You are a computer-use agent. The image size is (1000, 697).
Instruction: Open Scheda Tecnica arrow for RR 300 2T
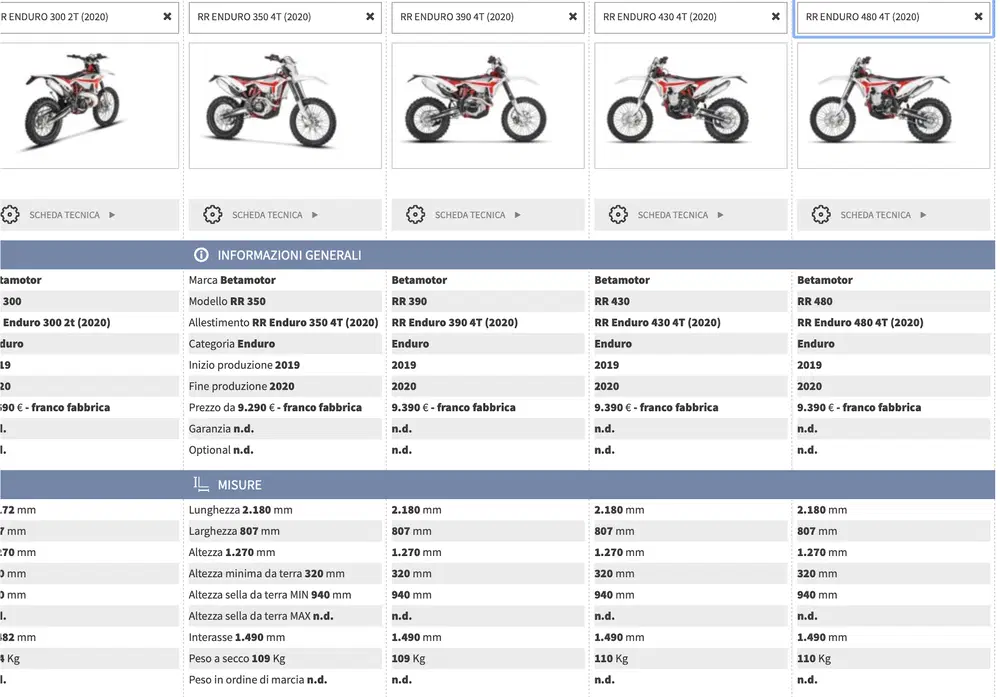[112, 215]
